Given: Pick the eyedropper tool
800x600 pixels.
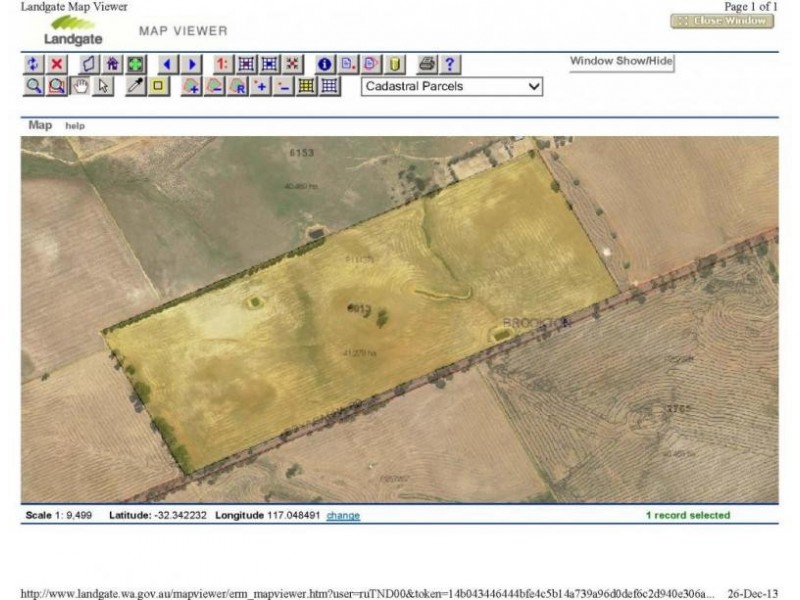Looking at the screenshot, I should [x=135, y=86].
